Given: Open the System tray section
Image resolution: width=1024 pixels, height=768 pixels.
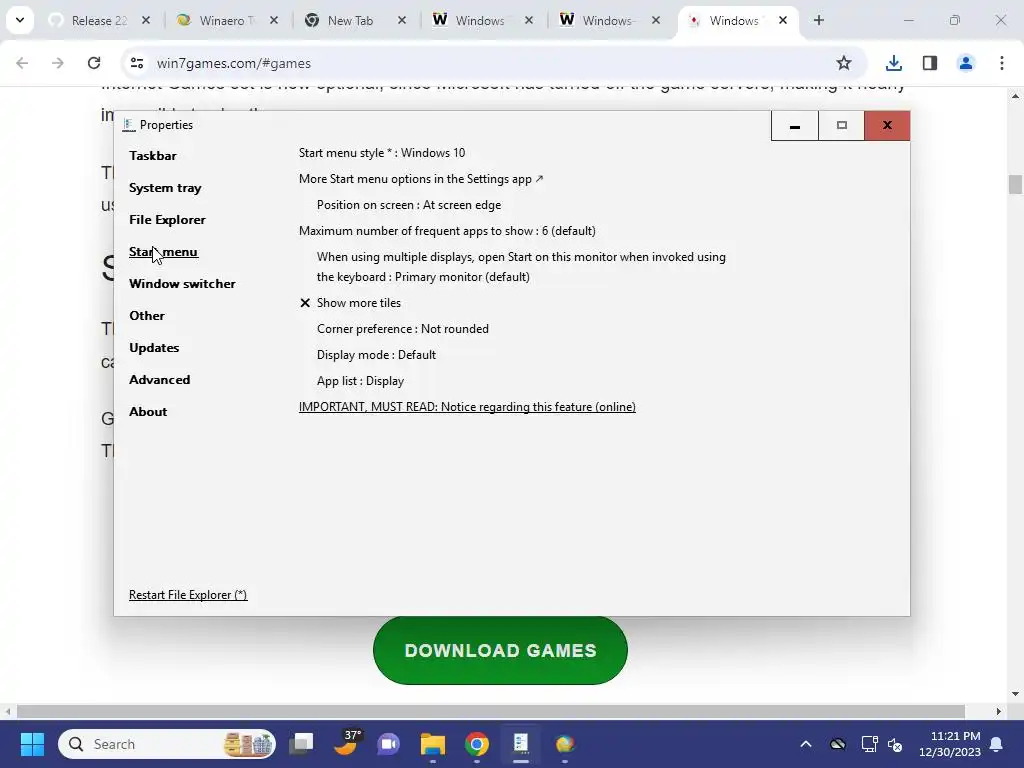Looking at the screenshot, I should [165, 187].
